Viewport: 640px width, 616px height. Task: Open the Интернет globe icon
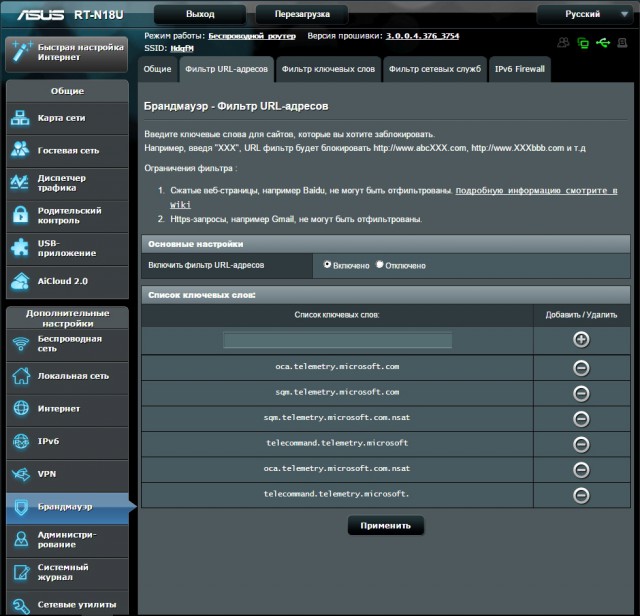(x=21, y=408)
